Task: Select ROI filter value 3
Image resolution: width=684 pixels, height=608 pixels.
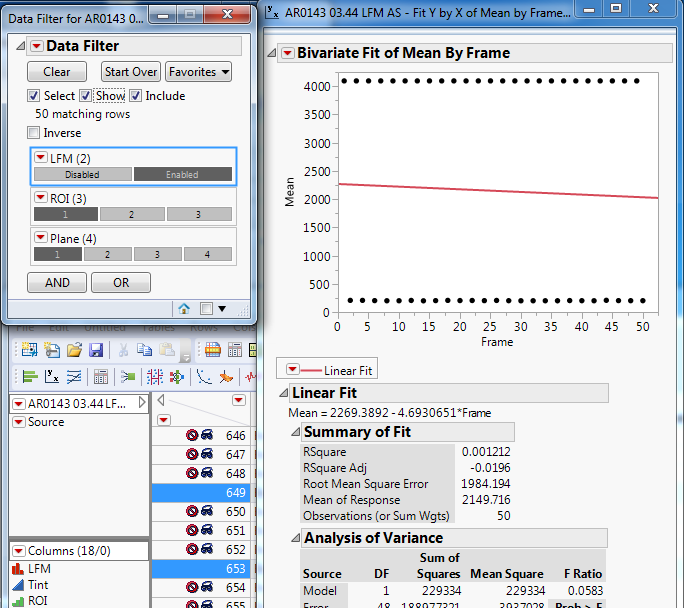Action: [199, 214]
